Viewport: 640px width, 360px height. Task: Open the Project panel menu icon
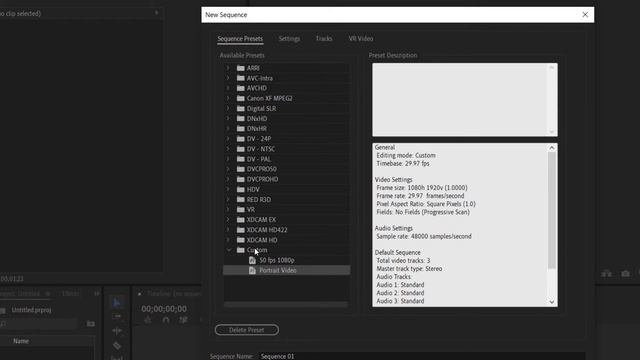click(48, 293)
